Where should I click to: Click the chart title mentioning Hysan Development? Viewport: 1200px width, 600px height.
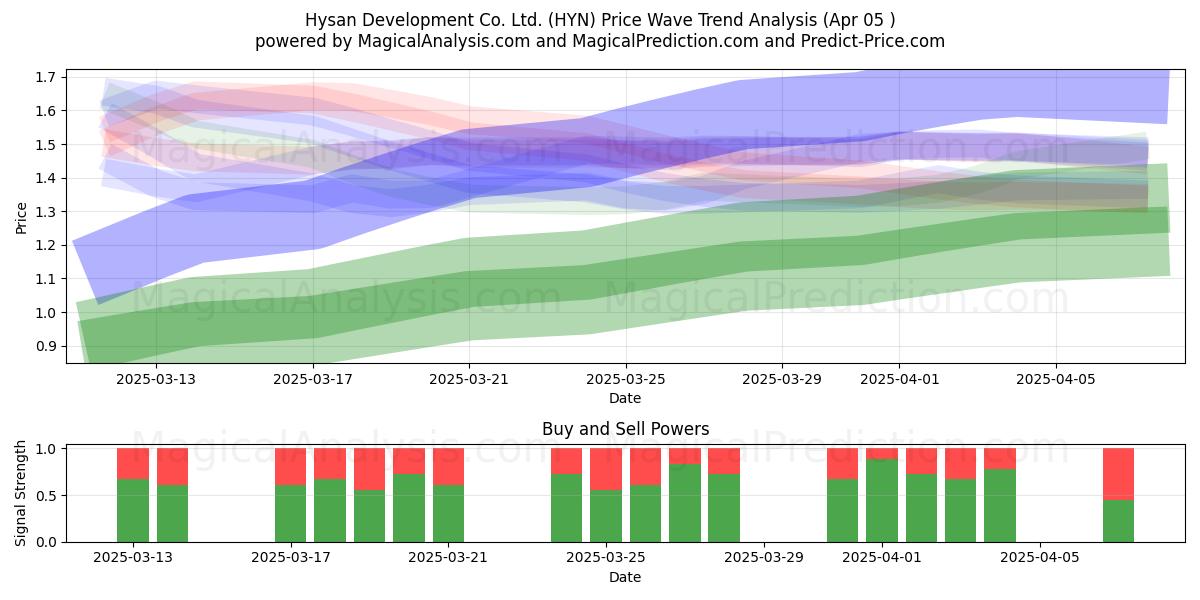point(600,20)
